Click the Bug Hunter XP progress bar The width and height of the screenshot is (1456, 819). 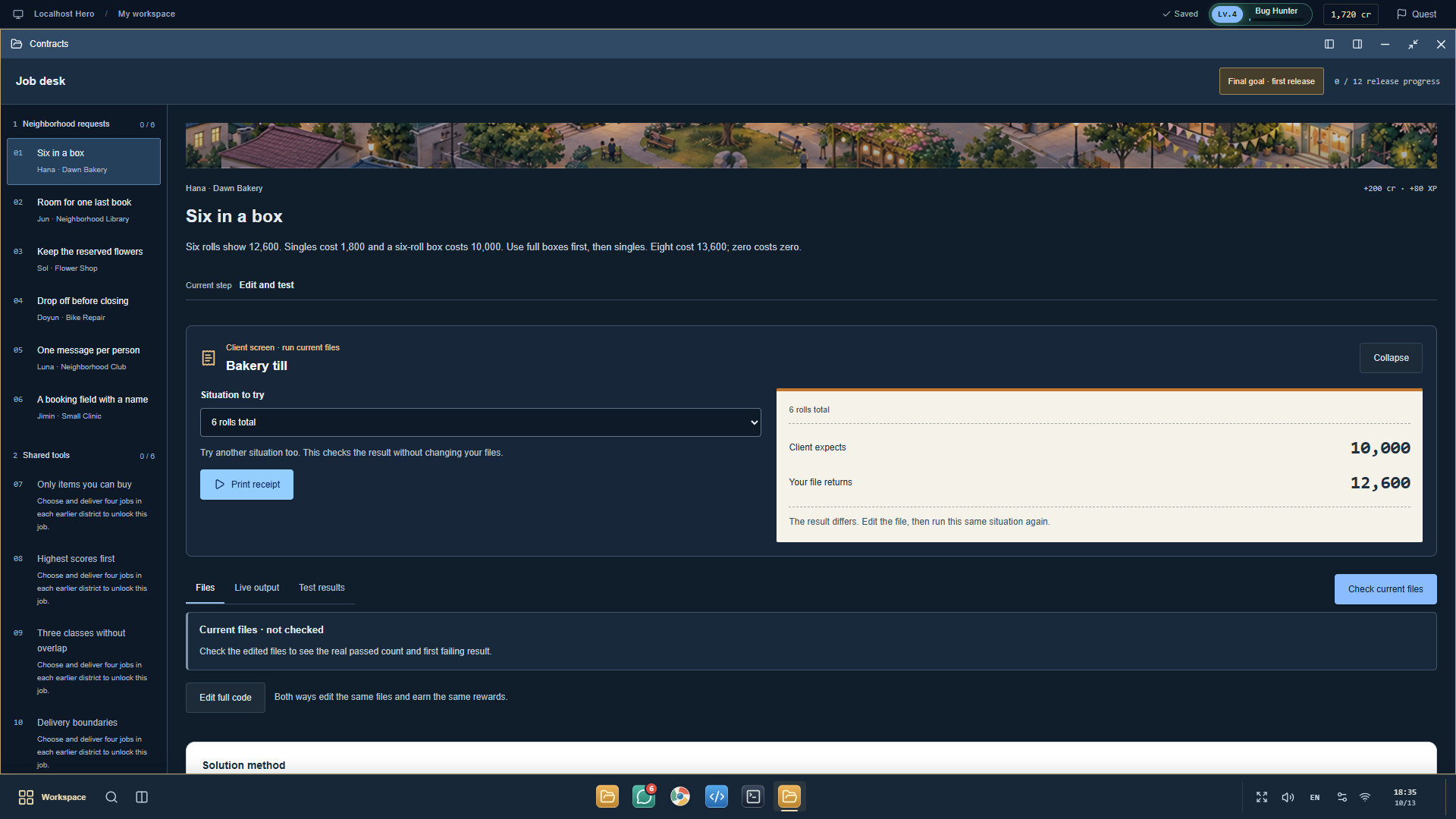tap(1277, 20)
